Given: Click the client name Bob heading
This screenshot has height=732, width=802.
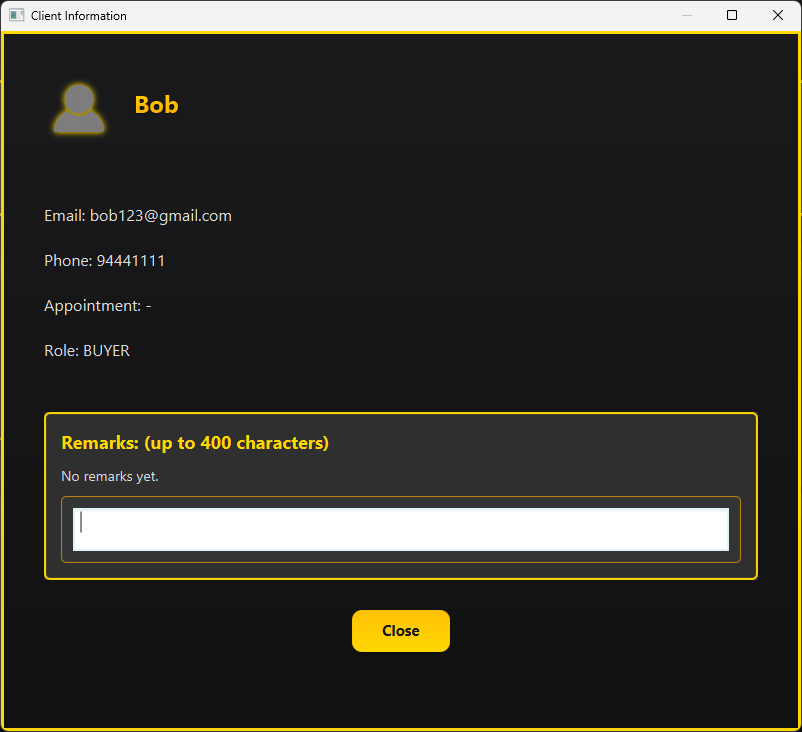Looking at the screenshot, I should (156, 105).
